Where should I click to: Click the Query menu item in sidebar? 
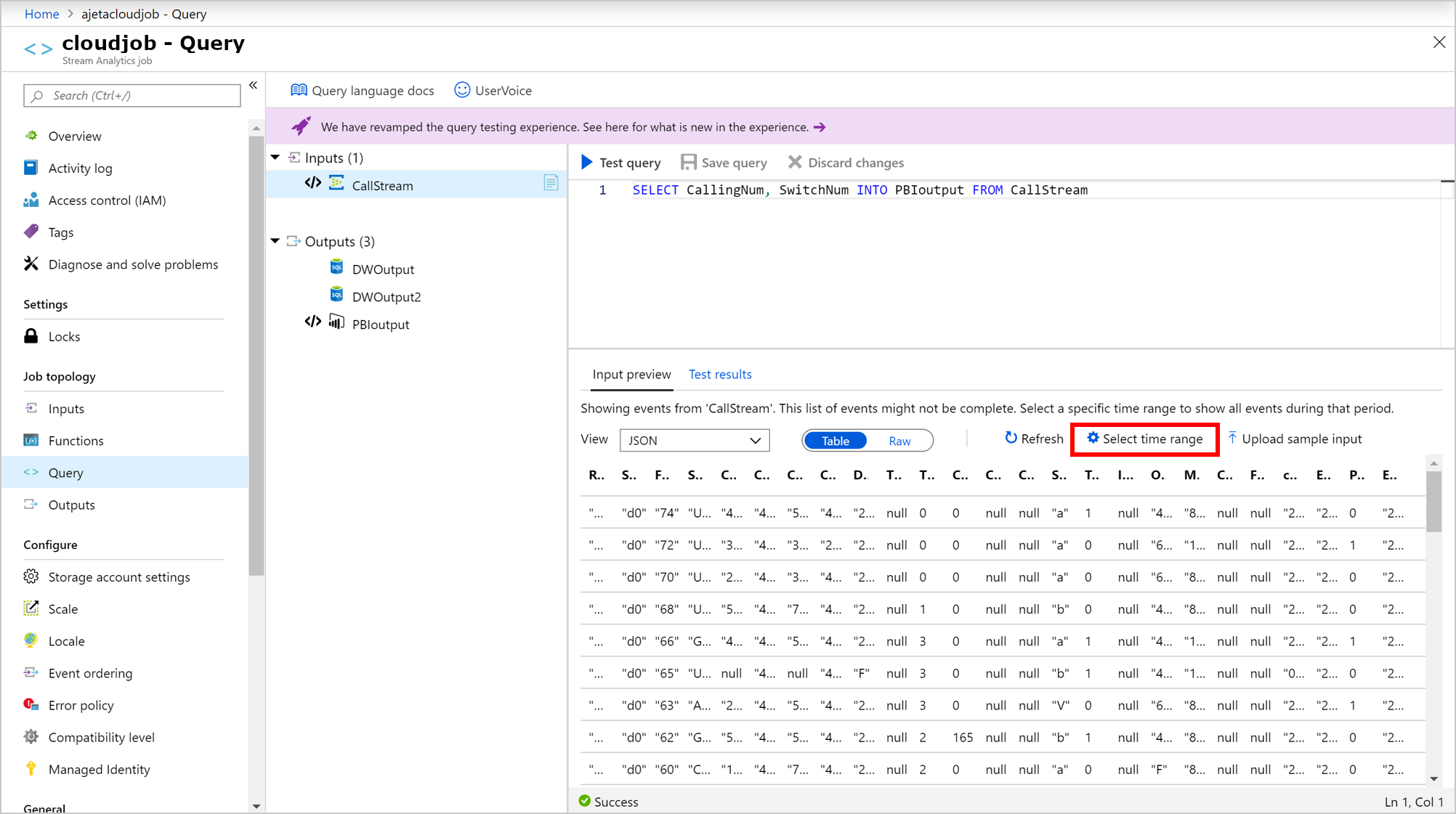click(64, 472)
